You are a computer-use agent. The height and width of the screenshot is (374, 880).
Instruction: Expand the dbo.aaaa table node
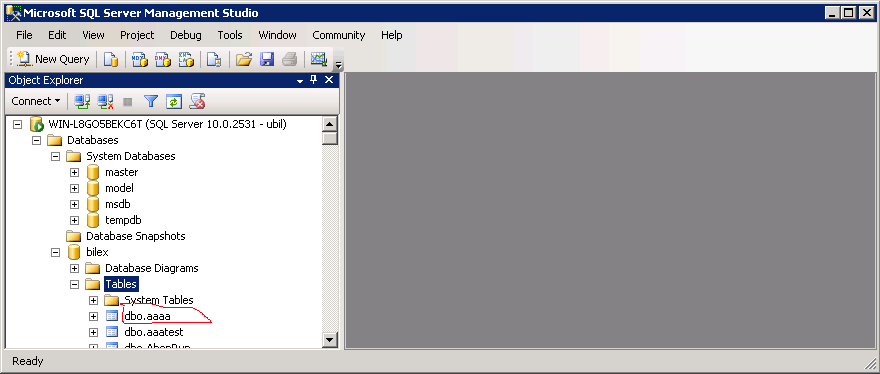coord(93,316)
